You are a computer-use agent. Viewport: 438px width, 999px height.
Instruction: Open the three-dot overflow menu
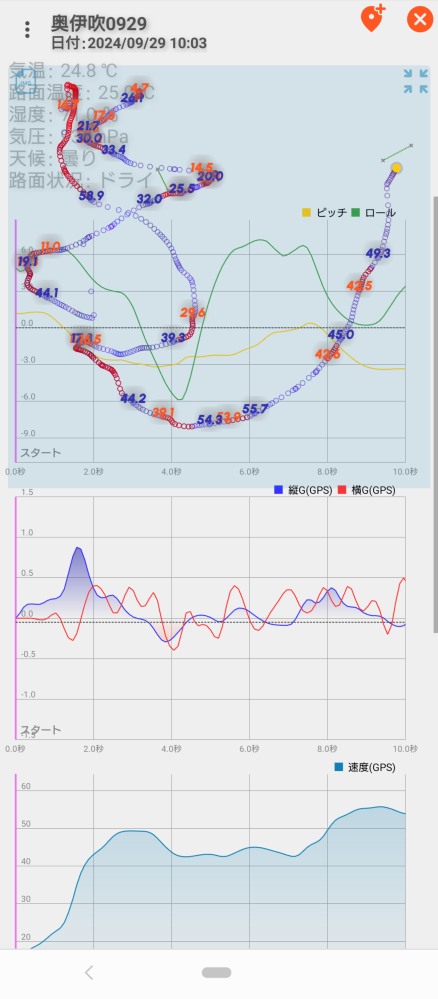(x=27, y=29)
